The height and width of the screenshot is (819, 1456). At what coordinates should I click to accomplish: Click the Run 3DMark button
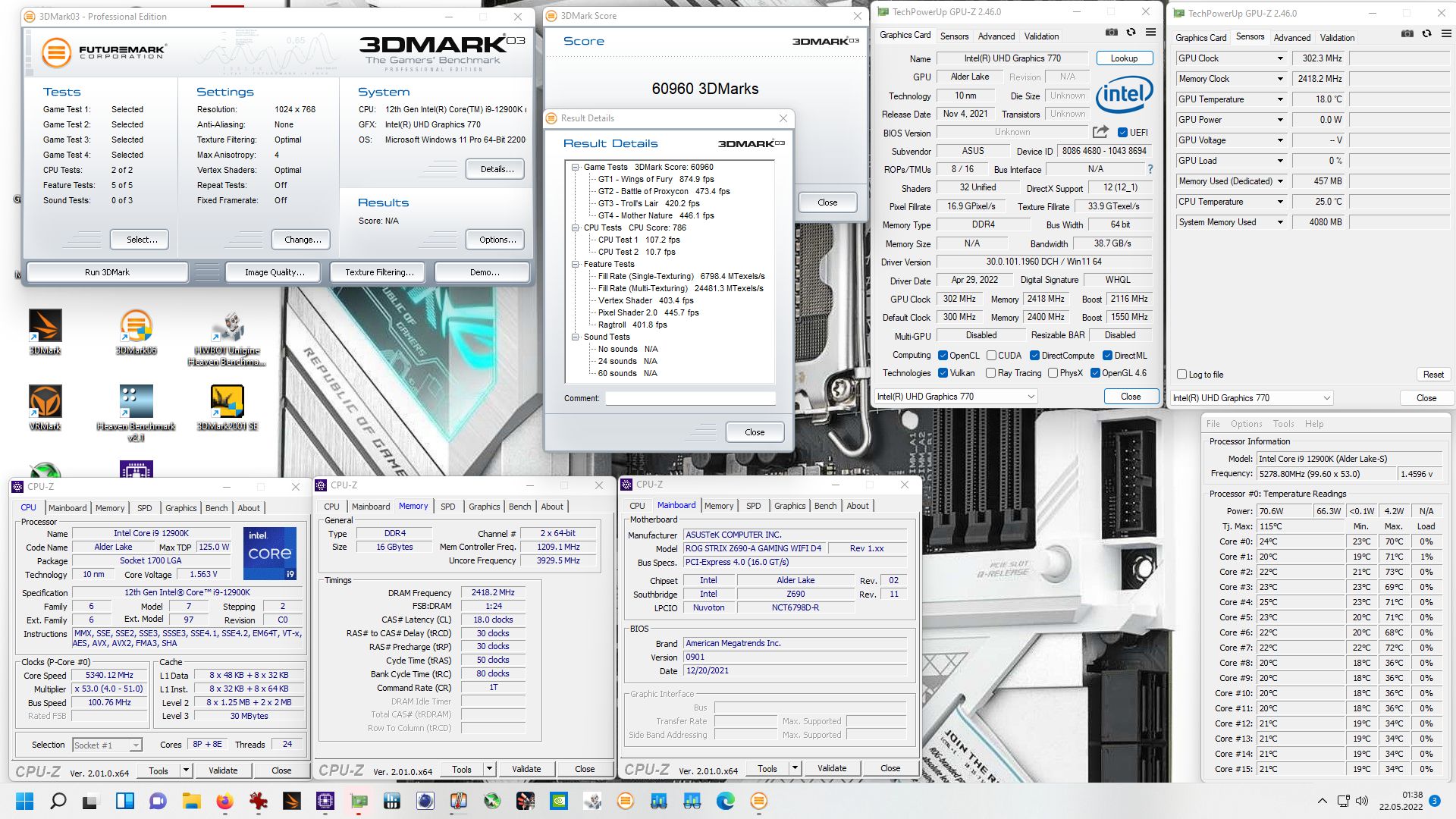(x=107, y=272)
